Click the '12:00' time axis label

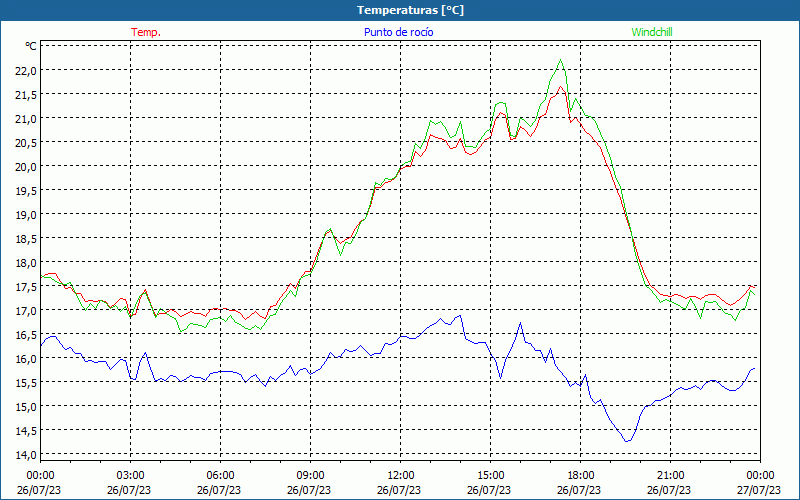pos(401,476)
